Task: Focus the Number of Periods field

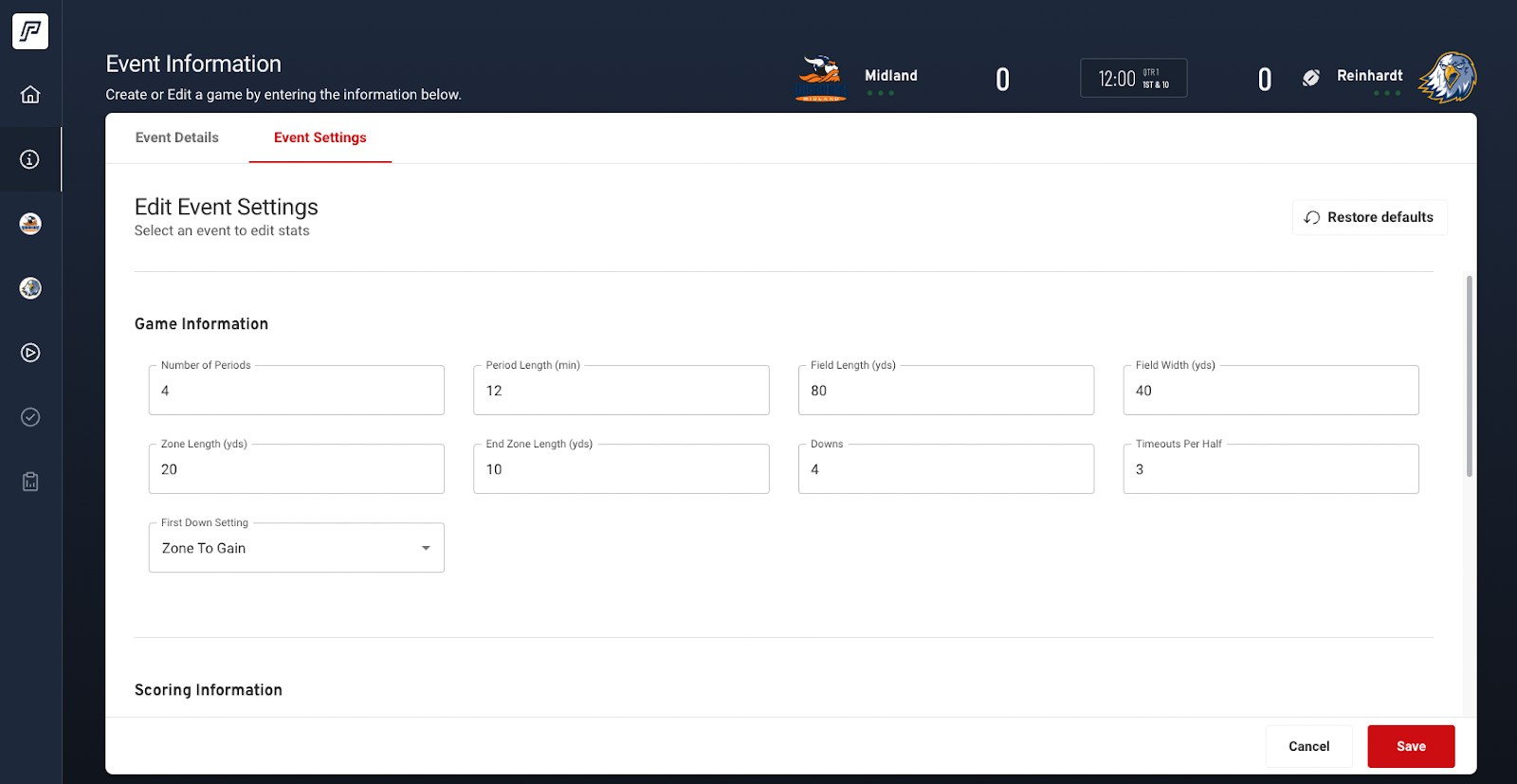Action: (x=296, y=391)
